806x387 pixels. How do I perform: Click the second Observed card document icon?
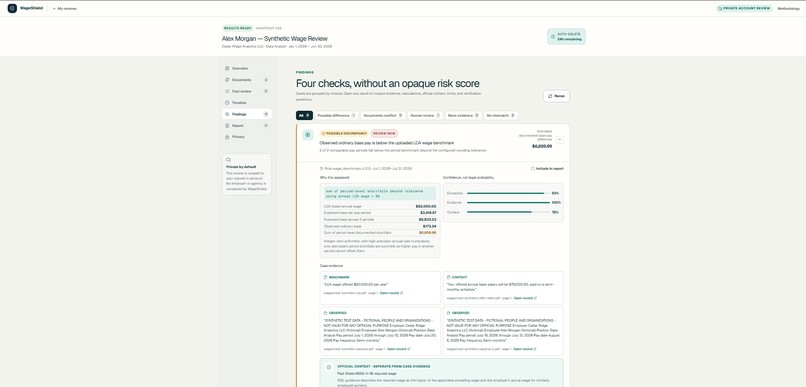(x=448, y=313)
